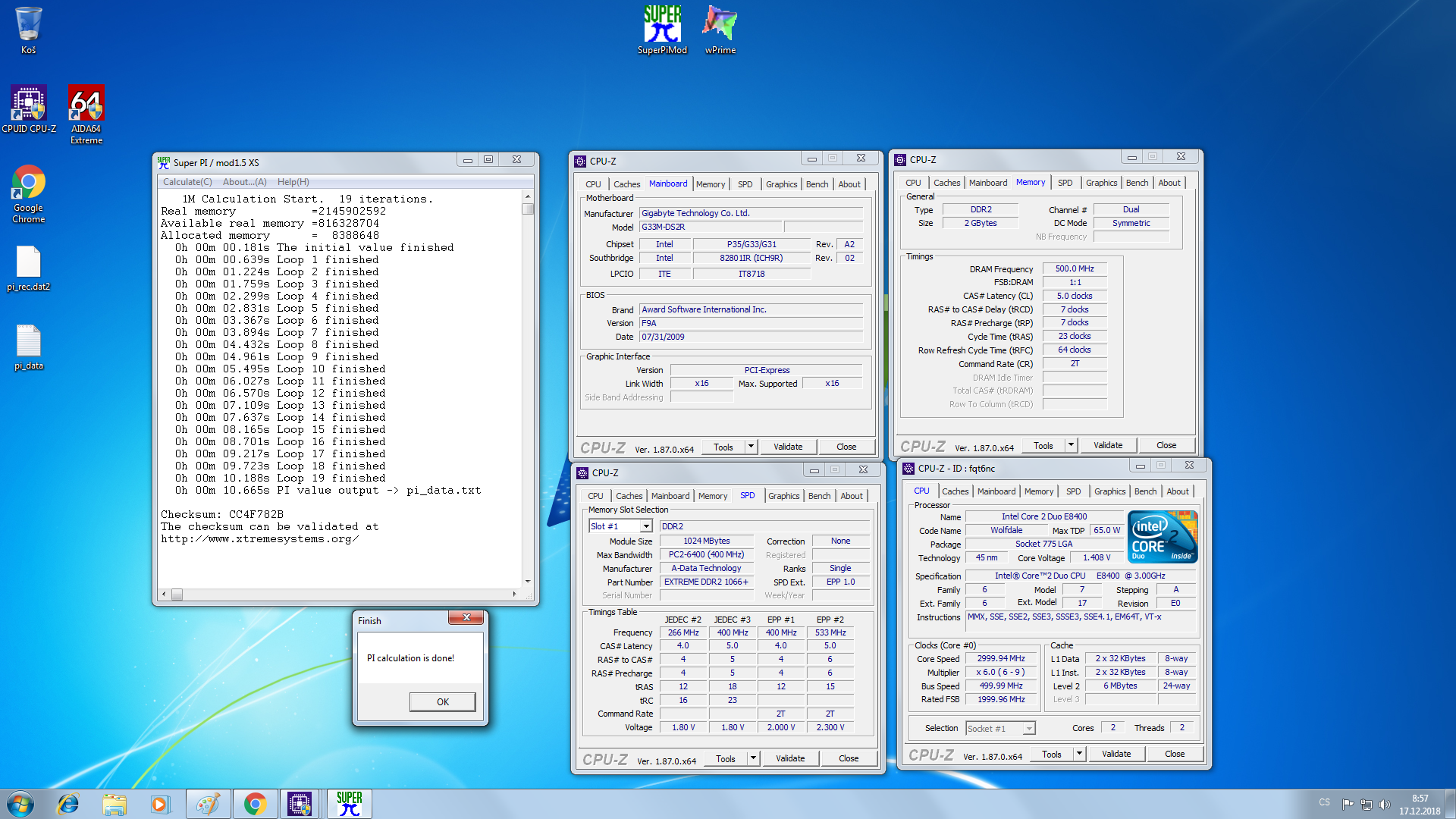Click CPU-Z Mainboard window title icon

click(580, 162)
